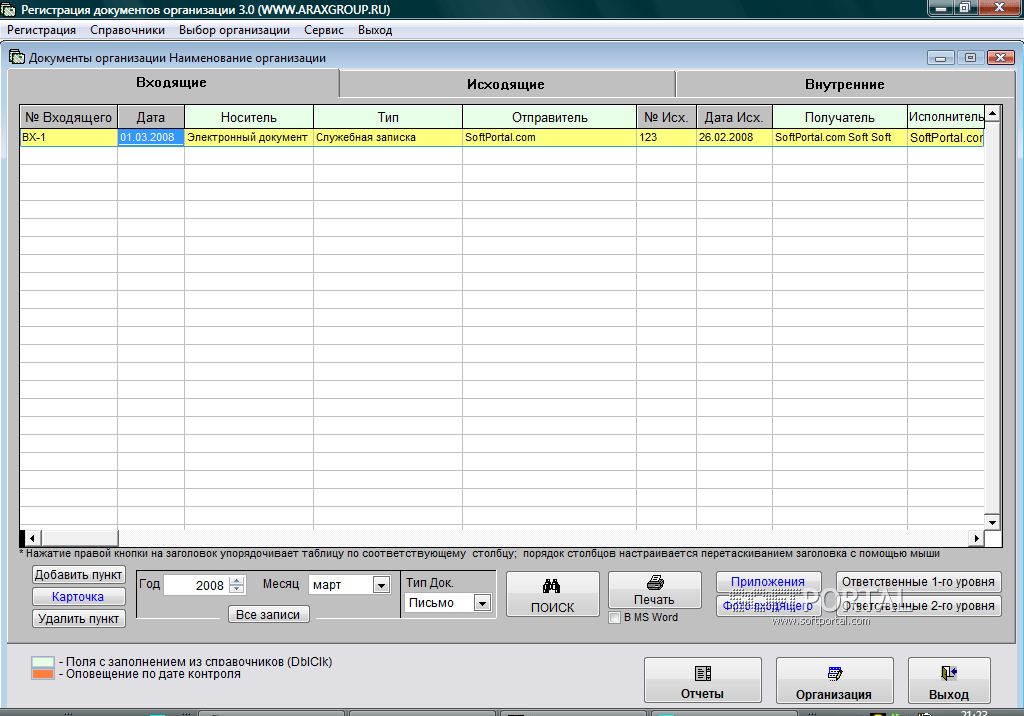Open the Регистрация menu
Screen dimensions: 1024x716
(x=41, y=30)
